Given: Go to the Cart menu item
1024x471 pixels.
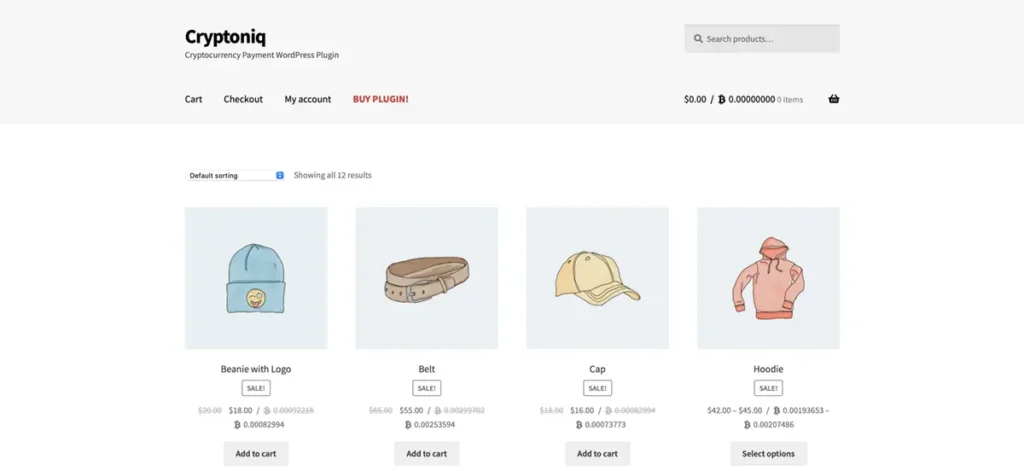Looking at the screenshot, I should 193,99.
